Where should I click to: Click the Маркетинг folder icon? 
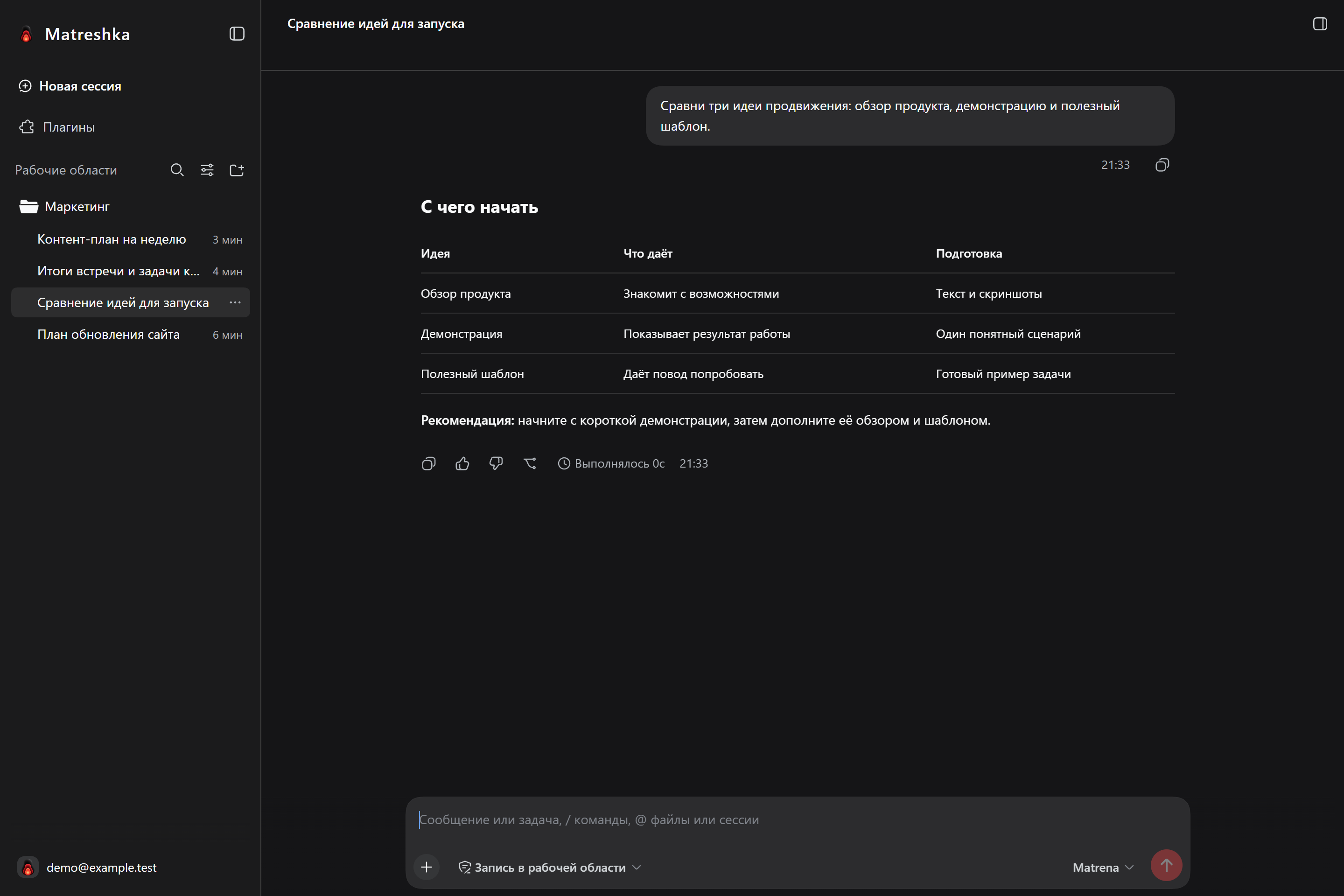[x=28, y=206]
